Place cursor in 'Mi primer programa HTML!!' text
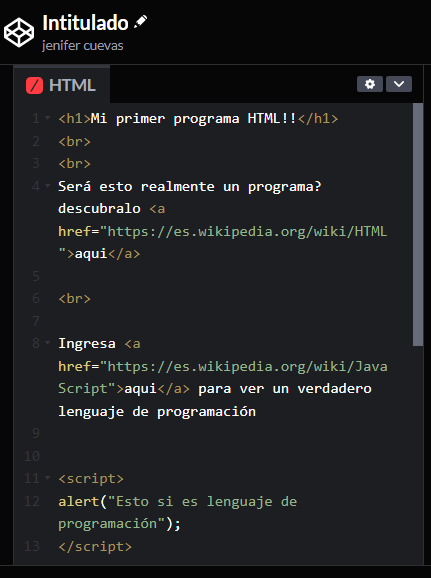The width and height of the screenshot is (431, 578). [x=194, y=119]
